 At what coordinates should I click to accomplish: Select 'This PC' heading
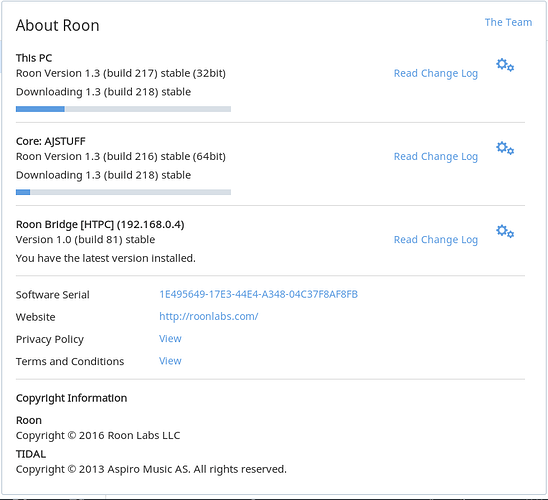[34, 58]
